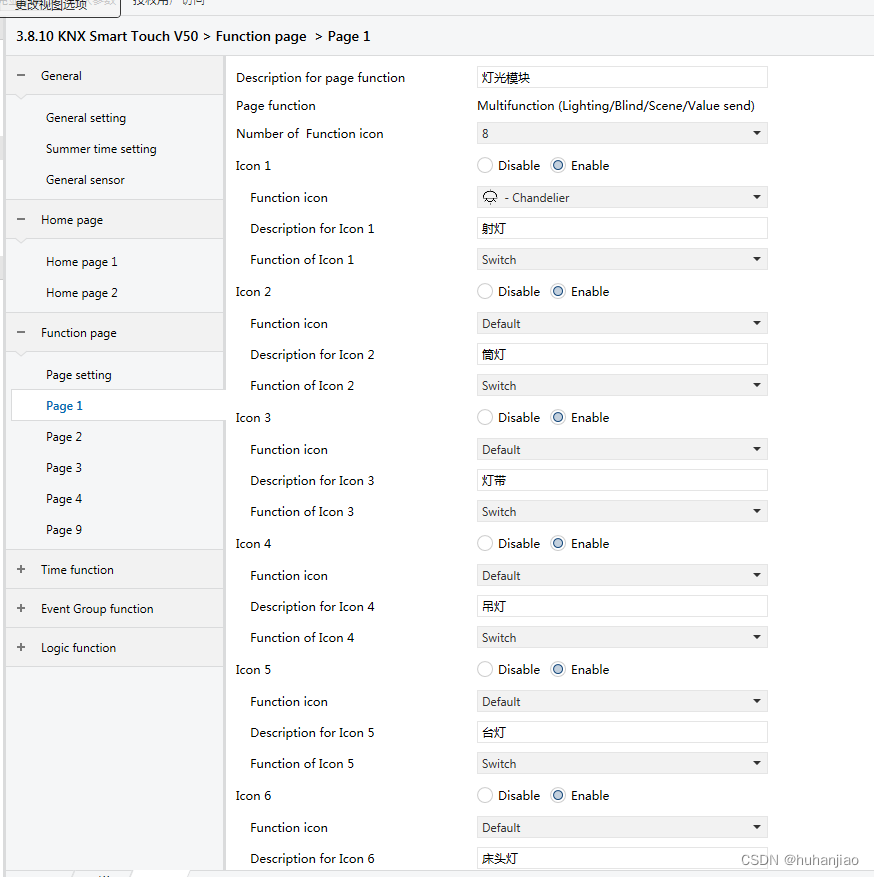Open Number of Function icon dropdown
Screen dimensions: 874x877
click(x=621, y=134)
